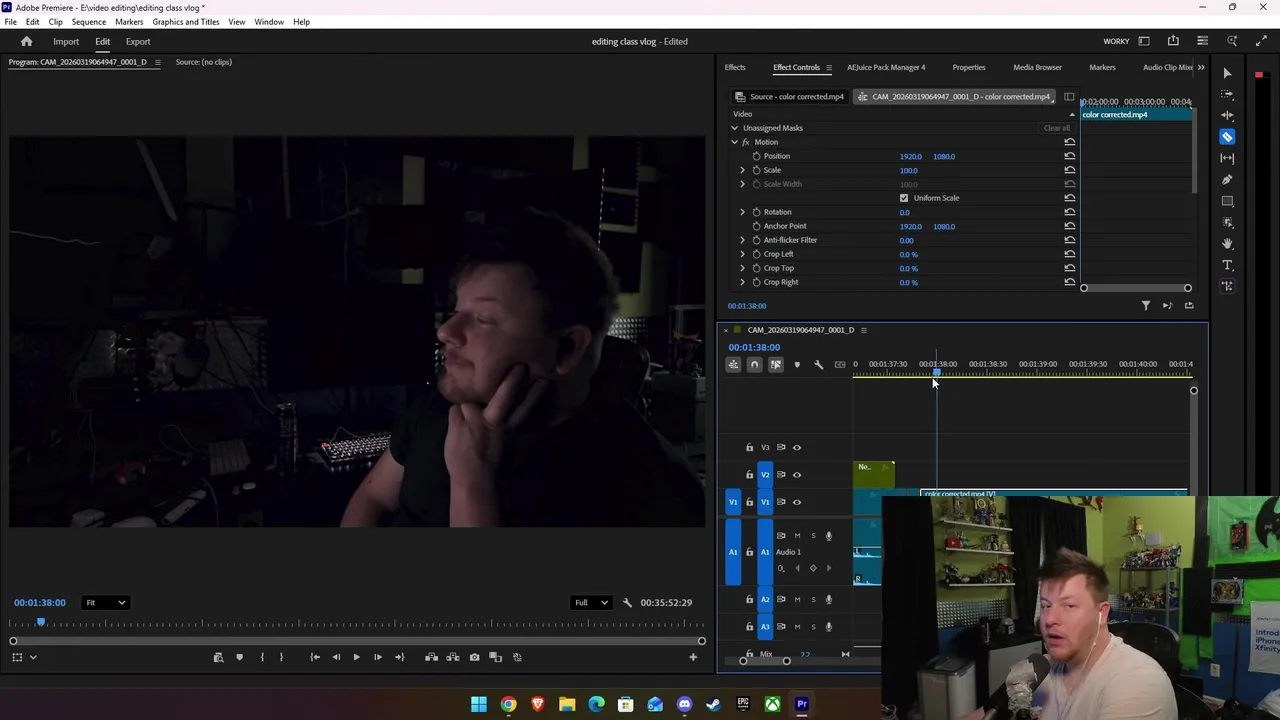Uncheck the Uniform Scale checkbox
Image resolution: width=1280 pixels, height=720 pixels.
904,198
